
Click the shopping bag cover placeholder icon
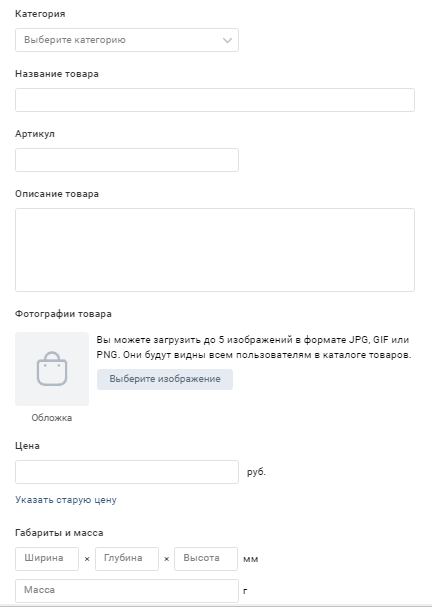coord(52,369)
